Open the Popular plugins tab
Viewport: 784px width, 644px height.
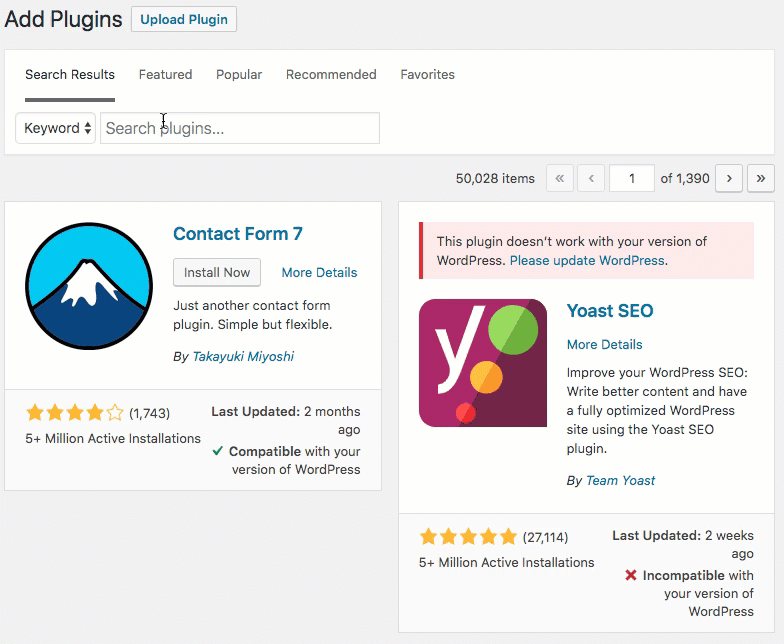[239, 74]
